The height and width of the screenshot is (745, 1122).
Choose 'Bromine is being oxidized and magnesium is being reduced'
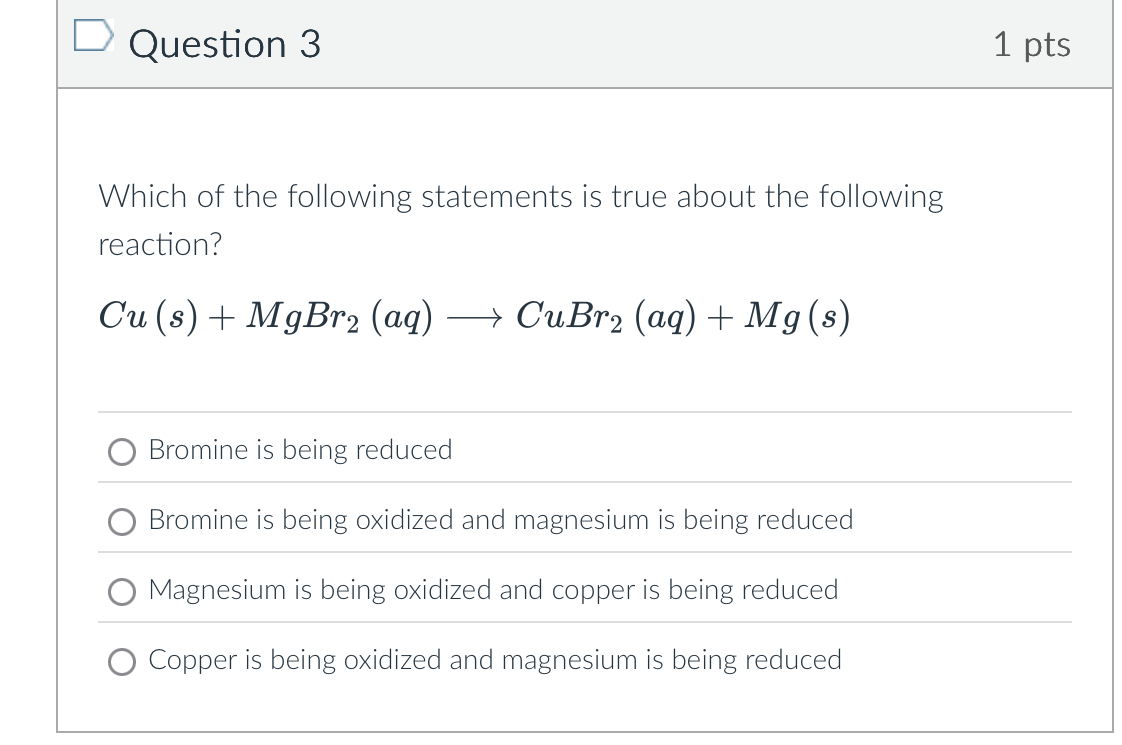(121, 521)
